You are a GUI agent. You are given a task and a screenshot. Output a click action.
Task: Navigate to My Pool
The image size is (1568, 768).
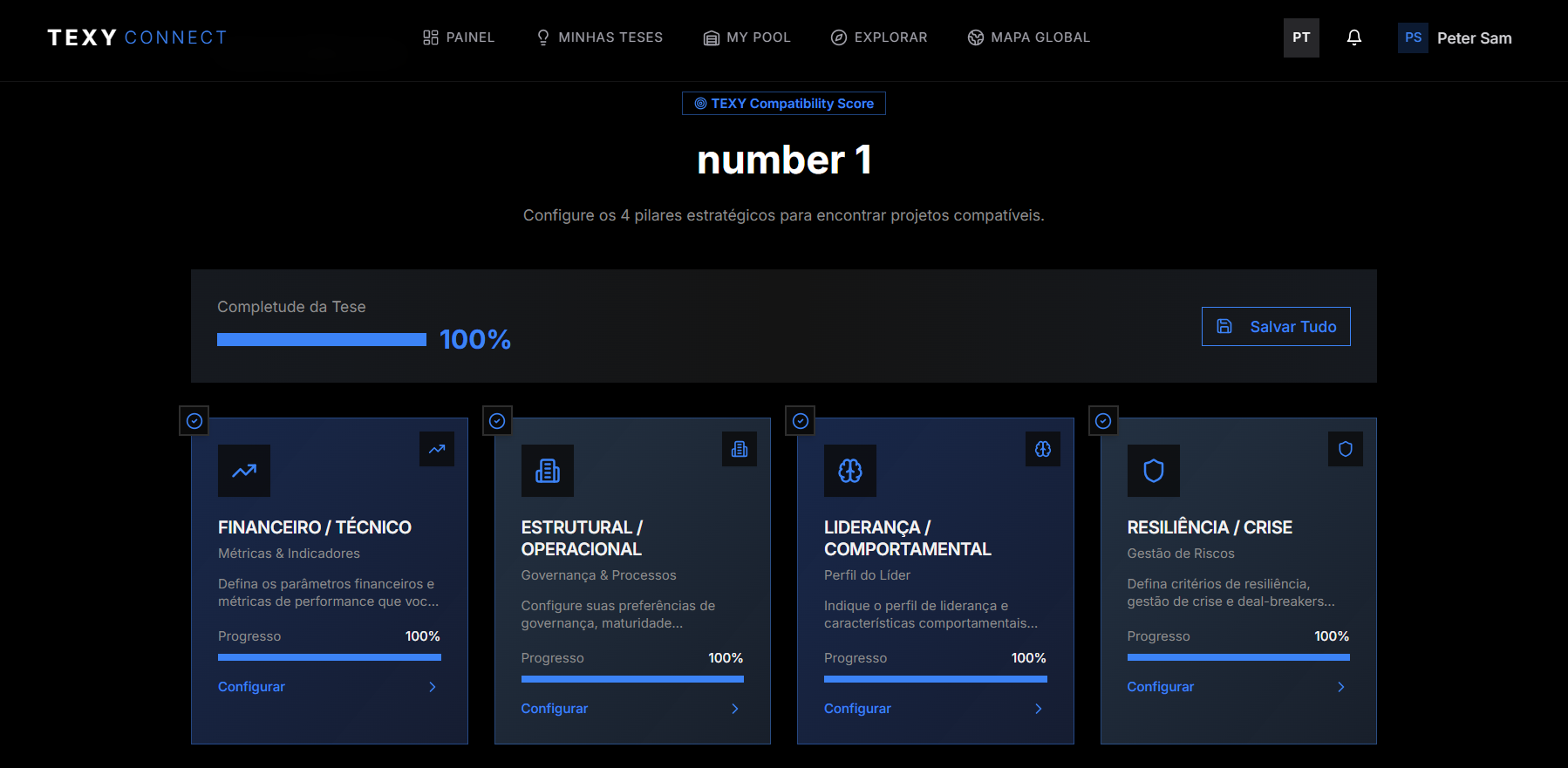pos(747,37)
